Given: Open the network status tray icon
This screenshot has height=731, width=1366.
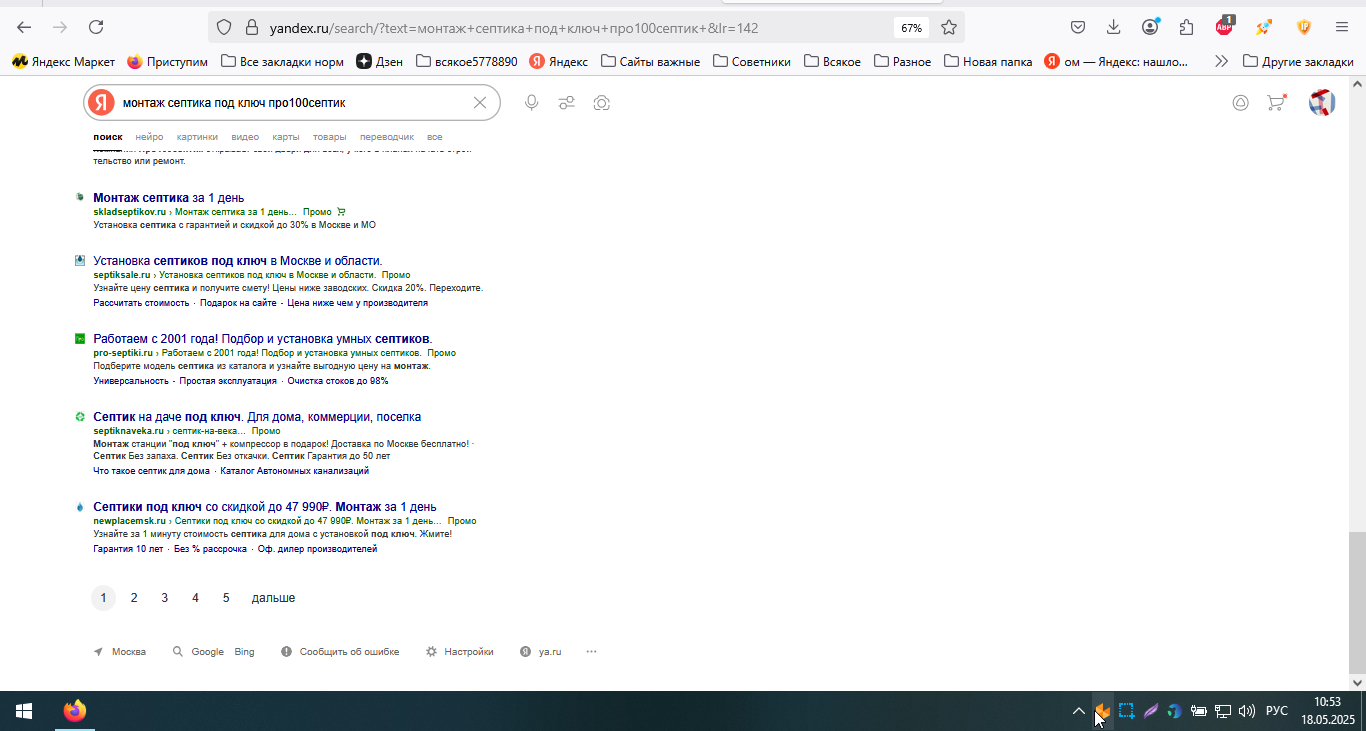Looking at the screenshot, I should tap(1222, 711).
